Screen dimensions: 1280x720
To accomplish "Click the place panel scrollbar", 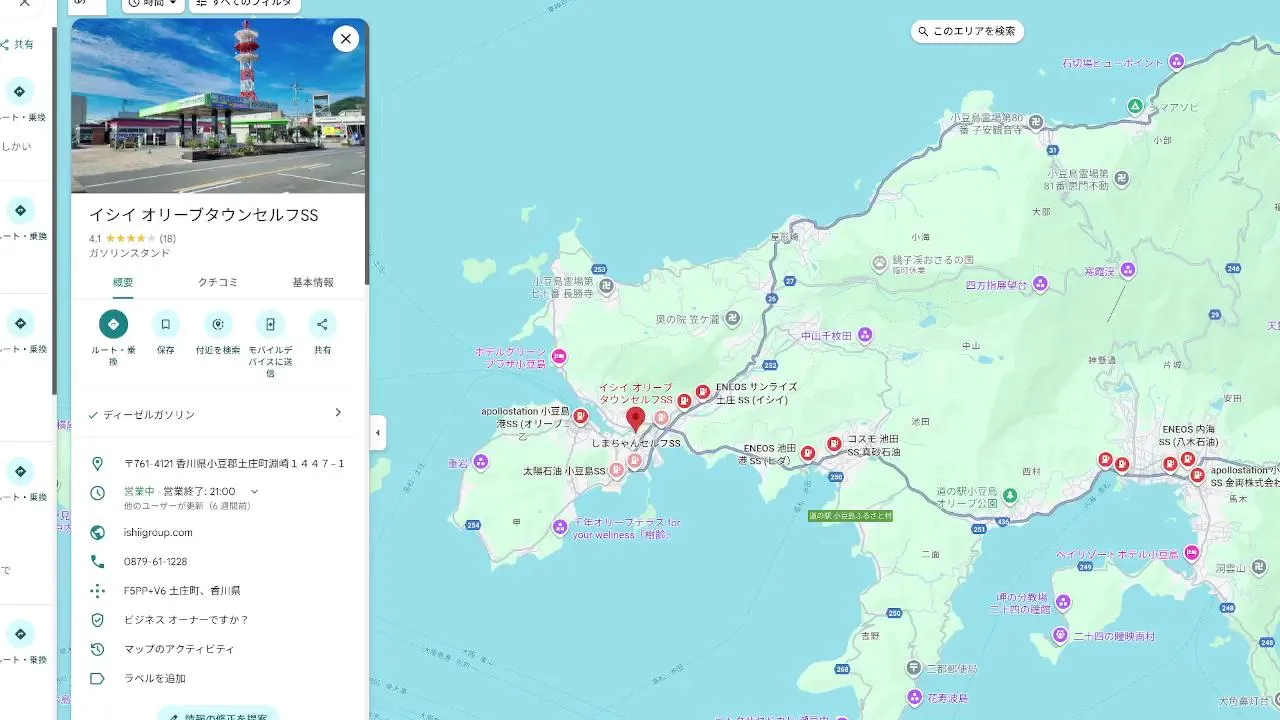I will point(367,150).
